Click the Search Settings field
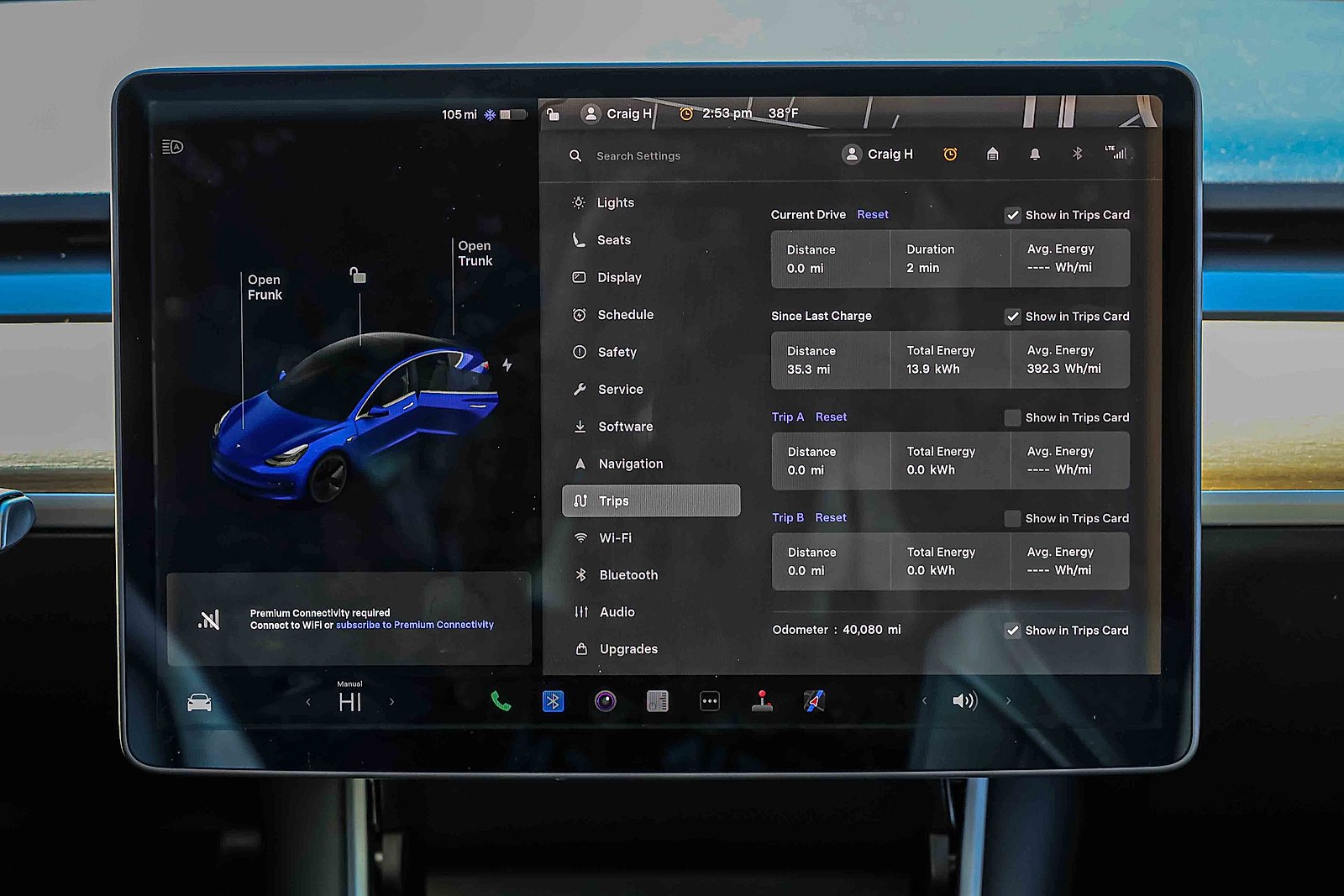 pyautogui.click(x=638, y=156)
